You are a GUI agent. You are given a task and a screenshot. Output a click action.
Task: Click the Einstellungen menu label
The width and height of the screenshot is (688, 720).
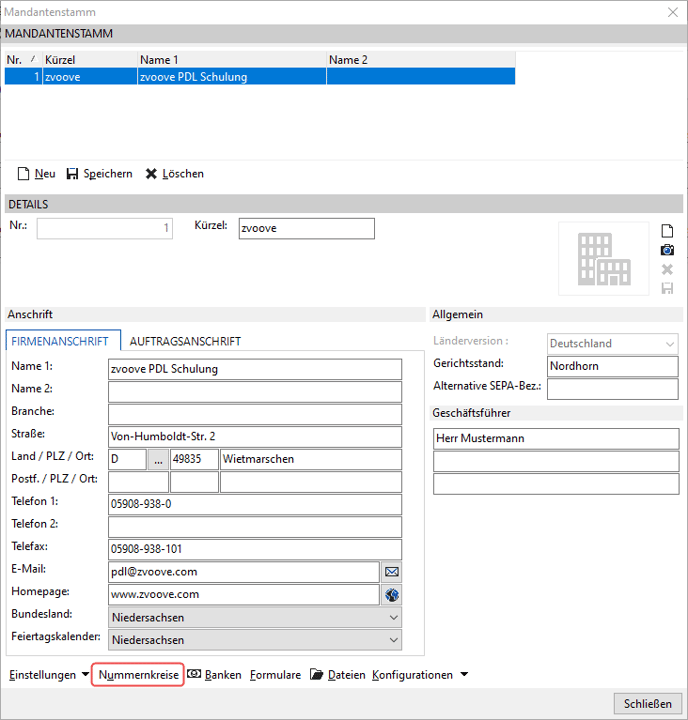pos(43,675)
